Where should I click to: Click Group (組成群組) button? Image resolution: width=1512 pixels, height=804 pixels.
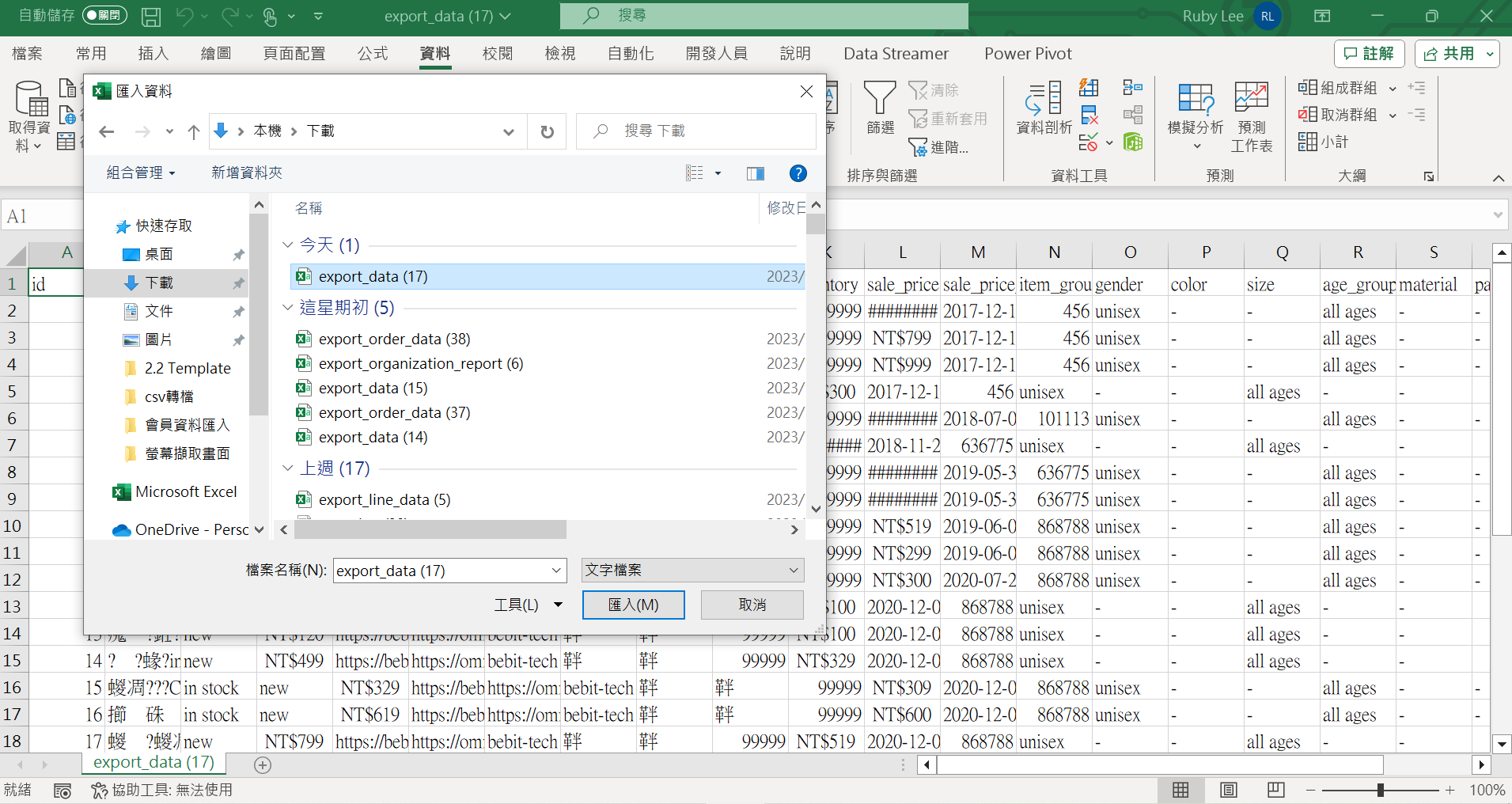click(x=1338, y=88)
